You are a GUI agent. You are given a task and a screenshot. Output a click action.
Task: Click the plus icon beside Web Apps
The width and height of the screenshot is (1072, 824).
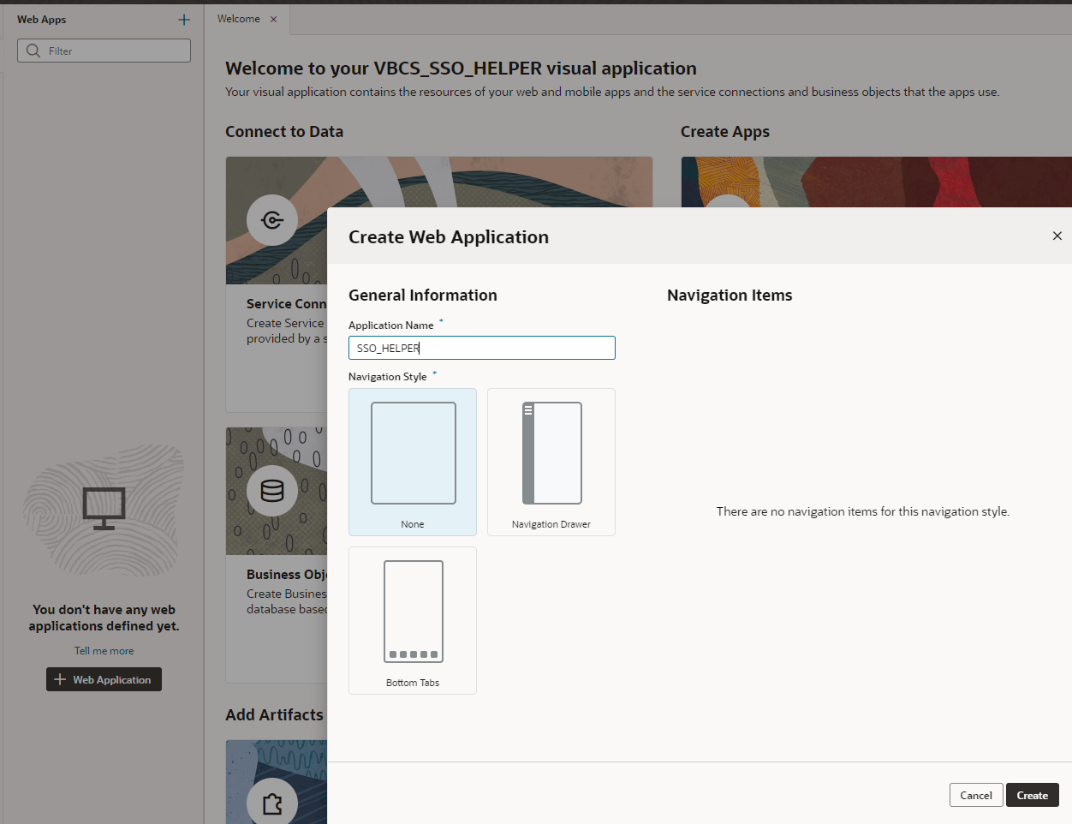tap(183, 20)
